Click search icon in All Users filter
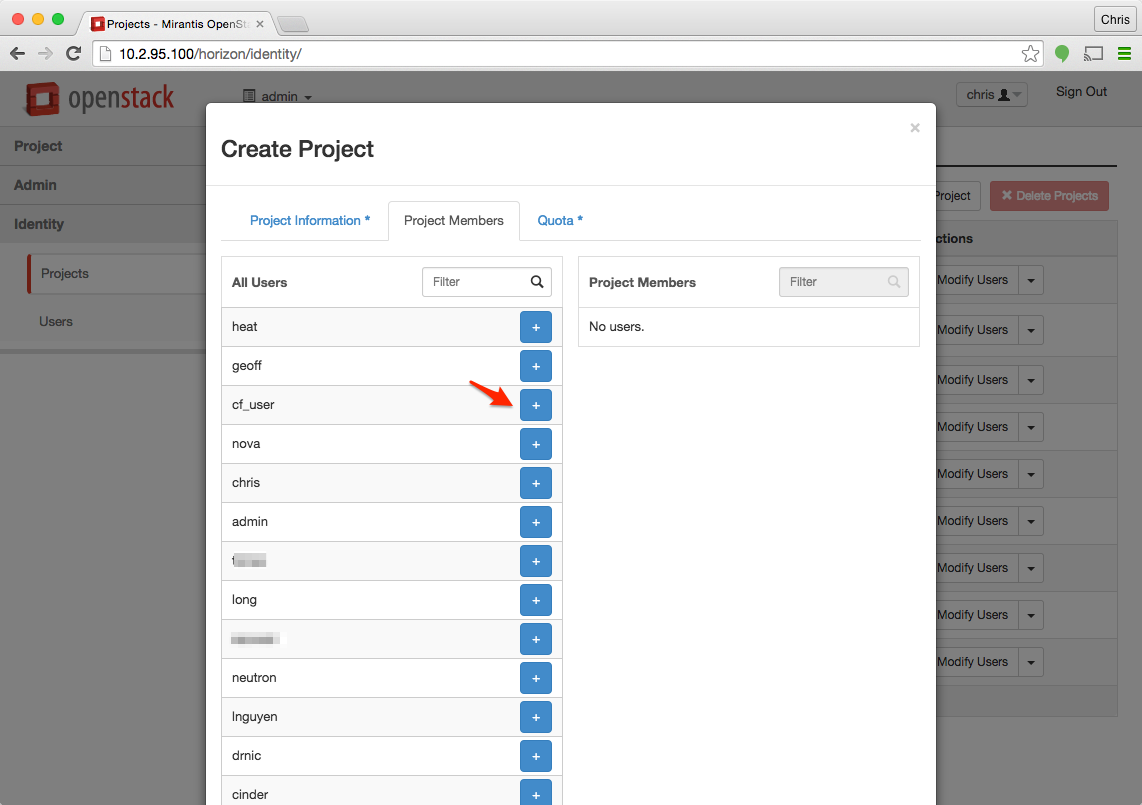This screenshot has width=1142, height=805. [537, 282]
